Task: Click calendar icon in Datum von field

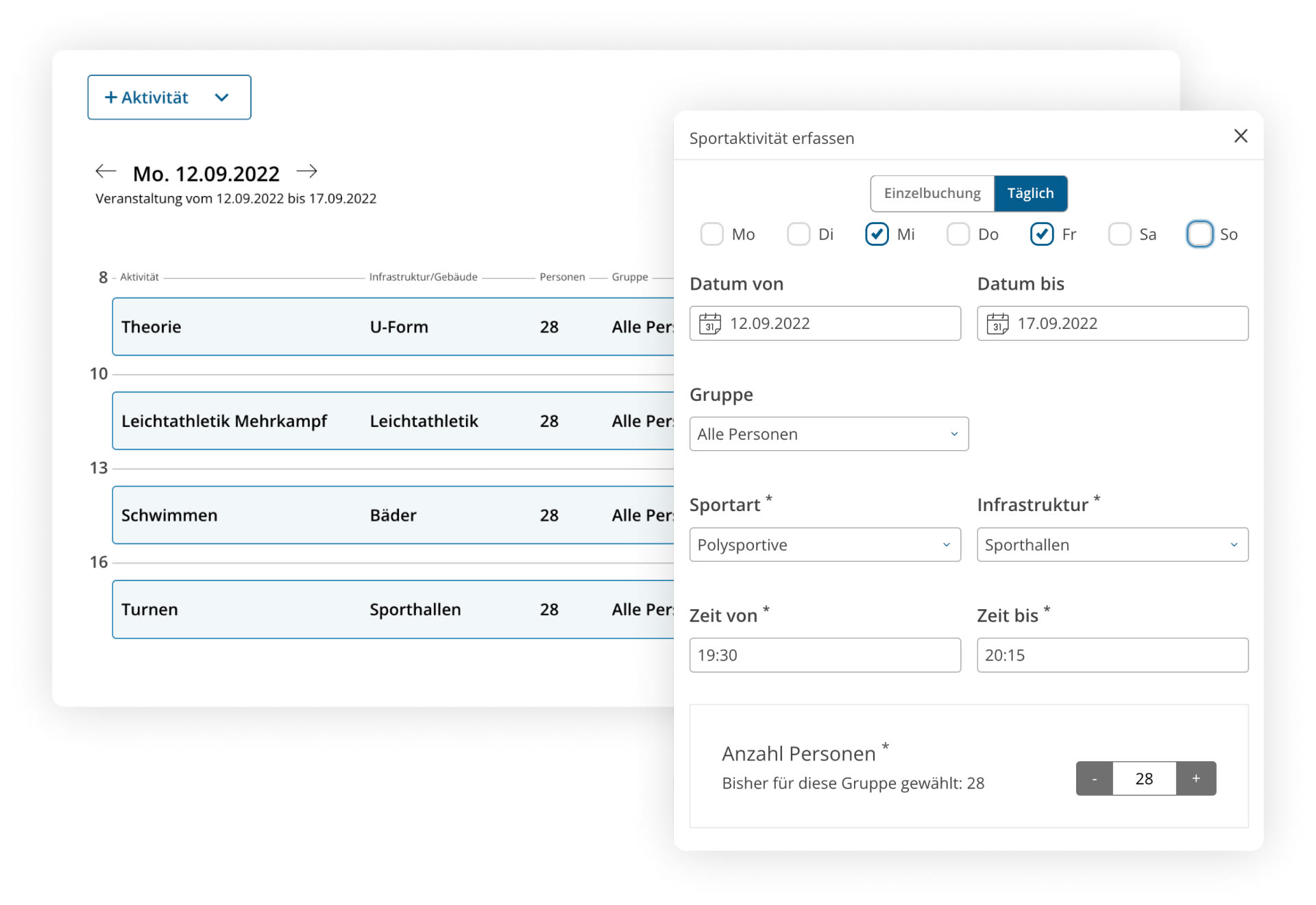Action: point(709,323)
